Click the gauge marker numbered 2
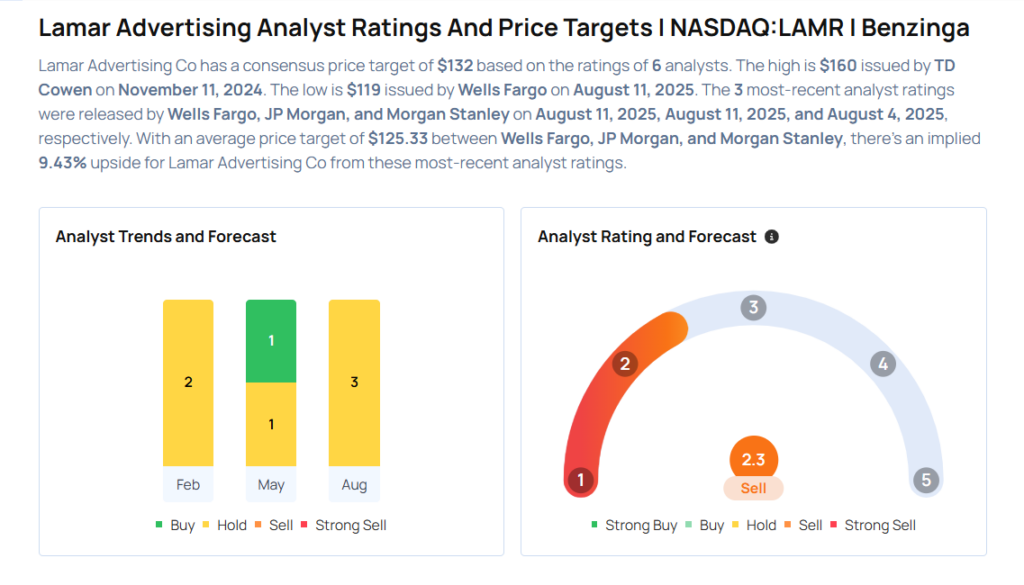 [x=625, y=363]
